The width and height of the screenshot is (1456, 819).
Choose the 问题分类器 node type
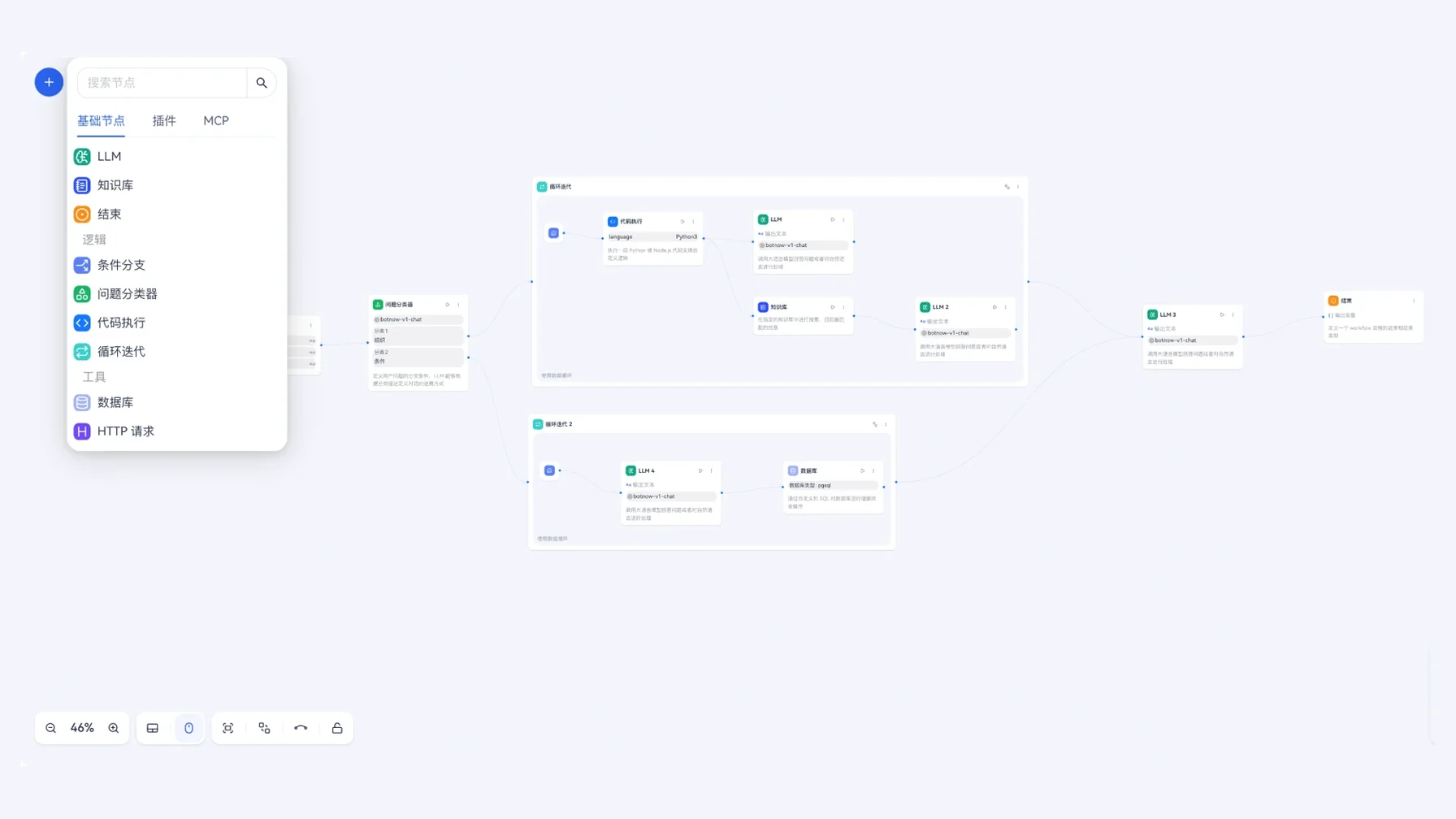tap(176, 294)
